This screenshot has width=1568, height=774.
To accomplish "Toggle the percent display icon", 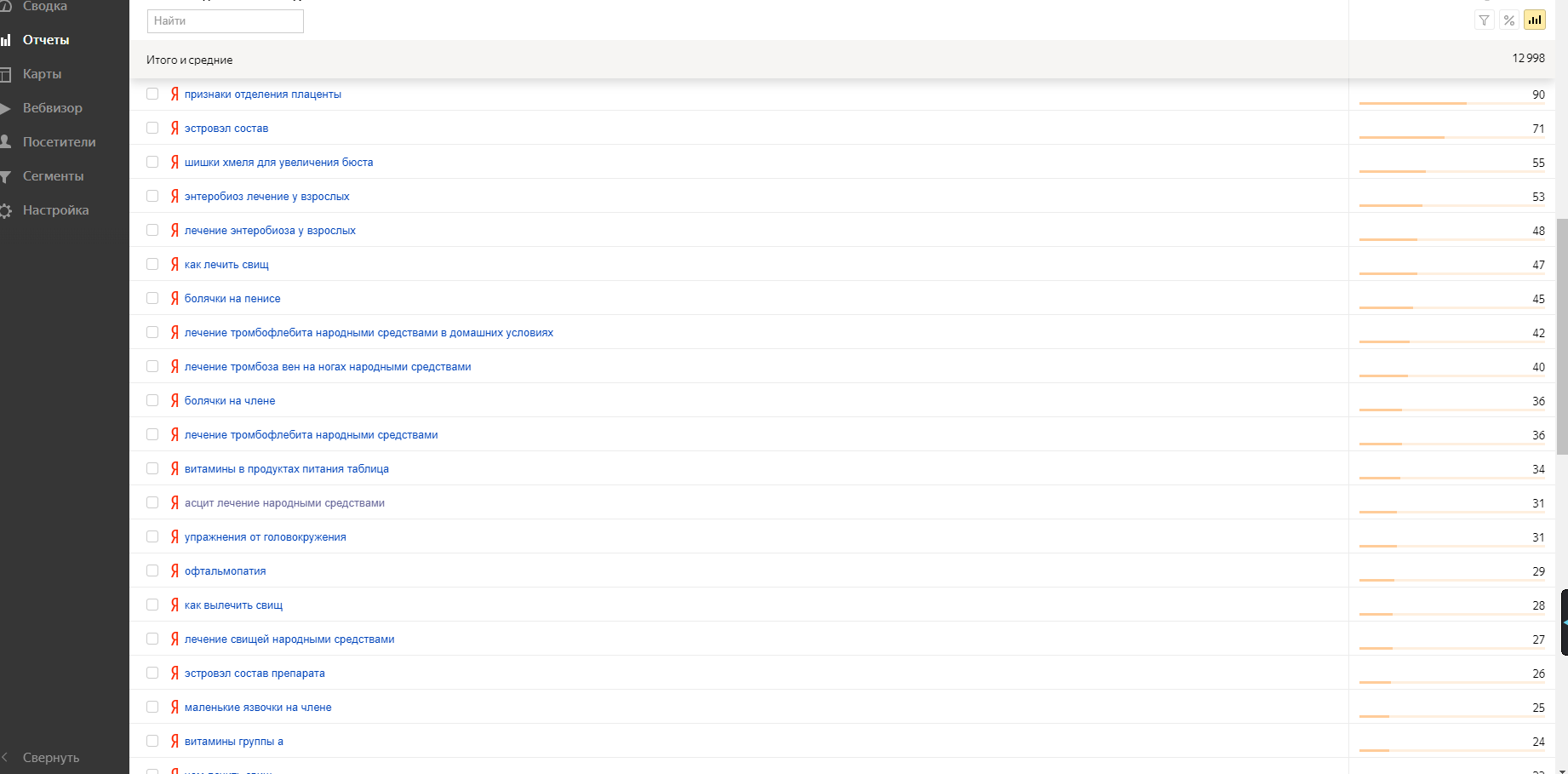I will pos(1509,20).
